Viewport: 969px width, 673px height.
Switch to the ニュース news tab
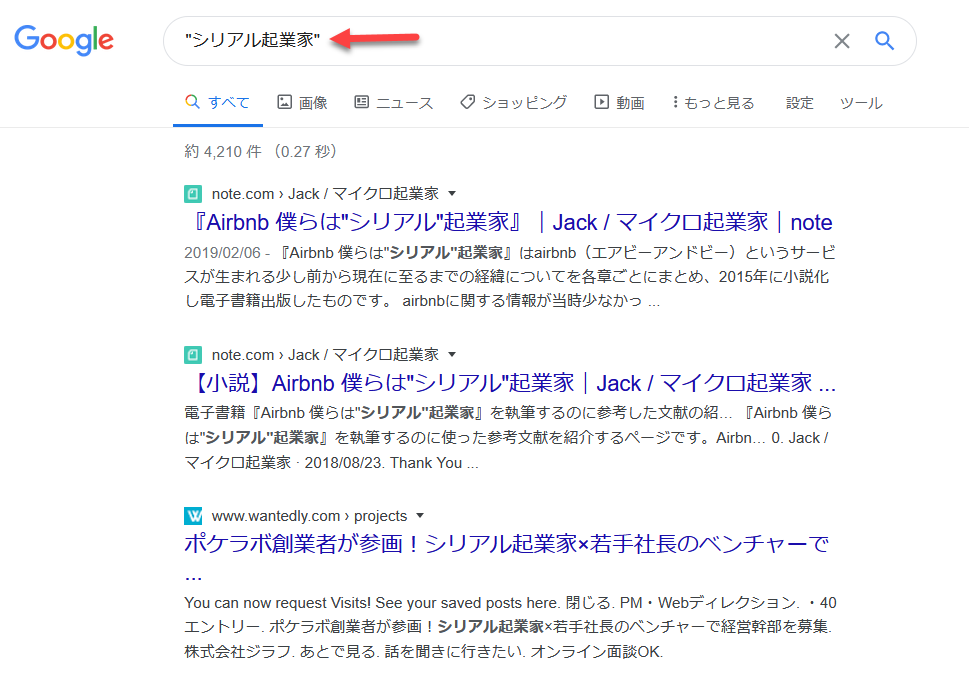tap(394, 103)
